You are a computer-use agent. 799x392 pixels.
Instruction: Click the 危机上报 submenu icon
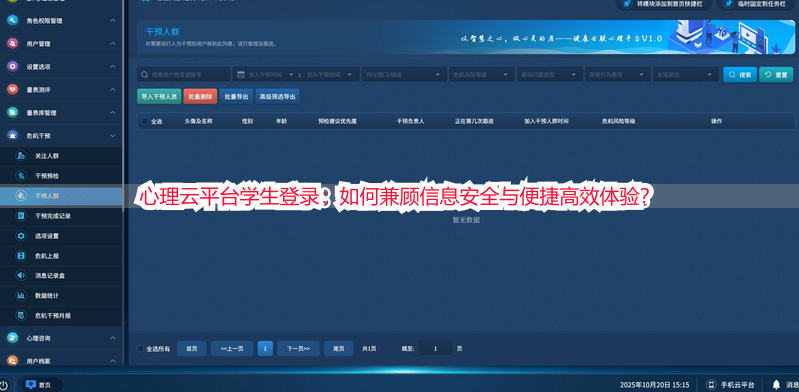[21, 255]
